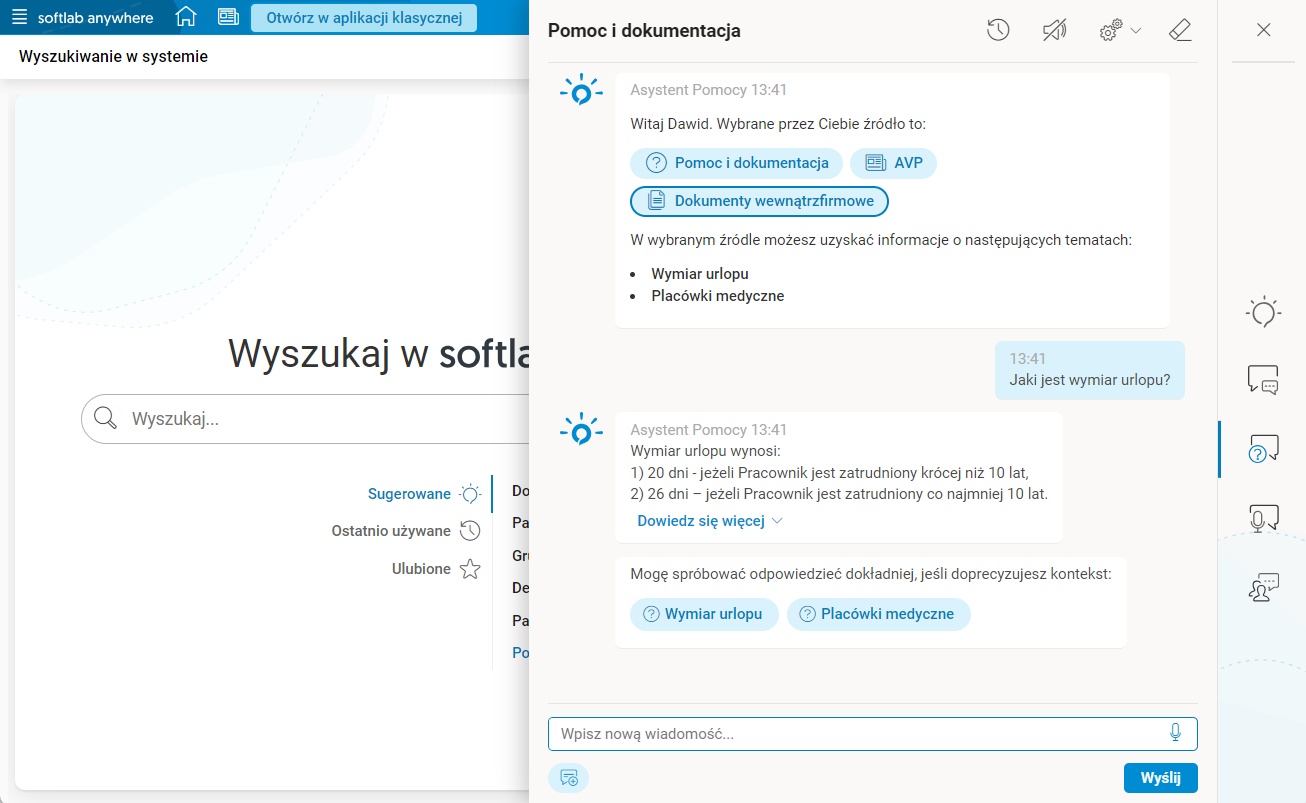
Task: Select help question chat icon in sidebar
Action: point(1264,448)
